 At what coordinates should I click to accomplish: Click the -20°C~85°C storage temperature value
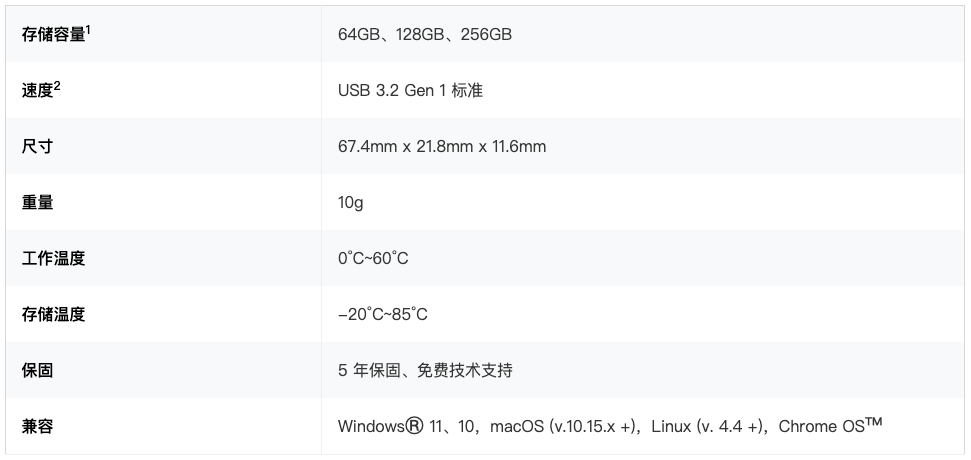pos(383,315)
